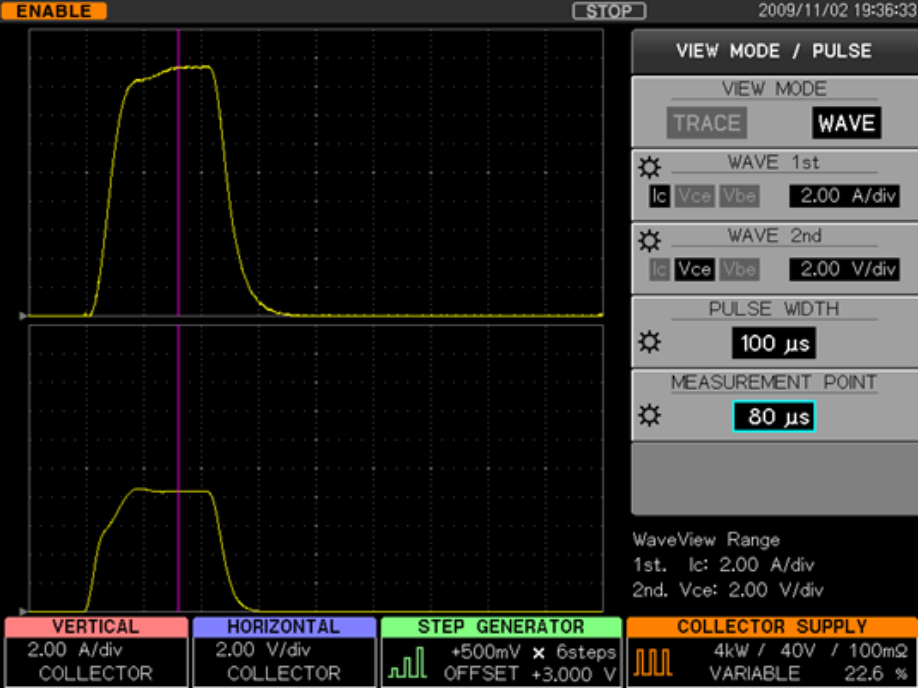Click the ground marker arrow of the upper waveform
Image resolution: width=918 pixels, height=688 pixels.
click(x=22, y=316)
